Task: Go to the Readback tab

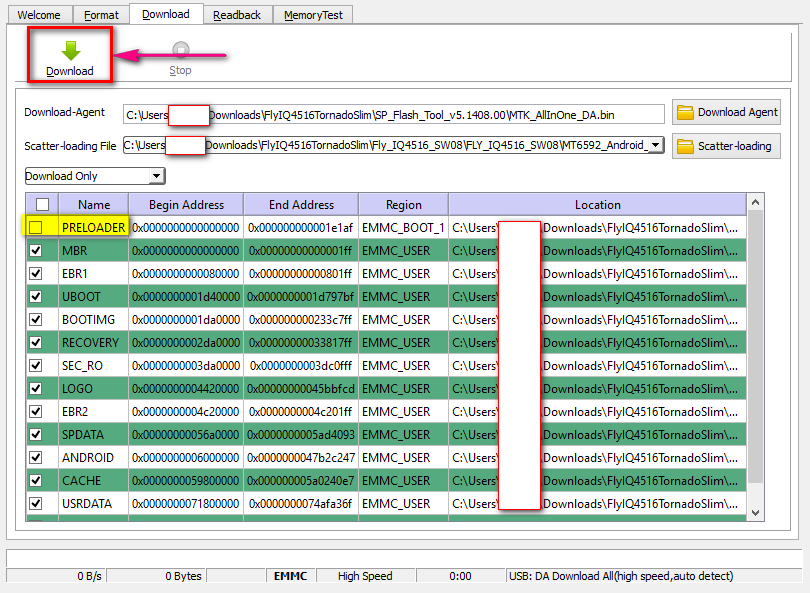Action: (x=237, y=15)
